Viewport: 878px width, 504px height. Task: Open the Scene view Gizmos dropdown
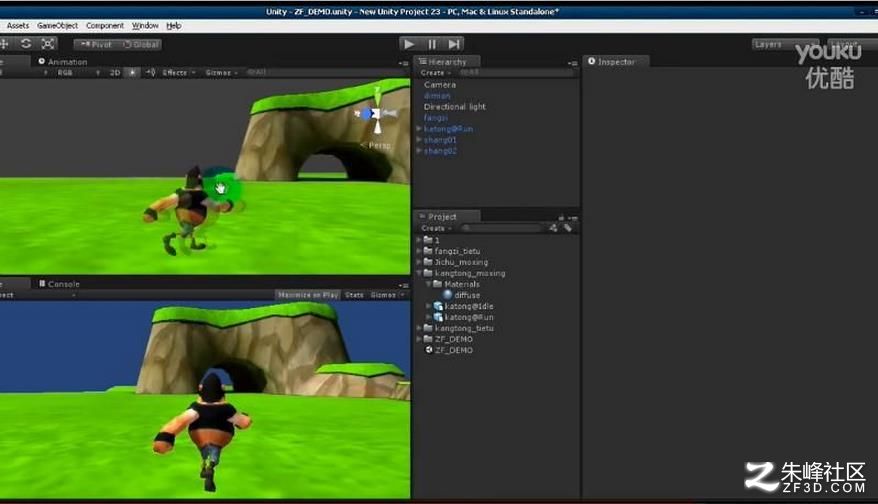(222, 73)
